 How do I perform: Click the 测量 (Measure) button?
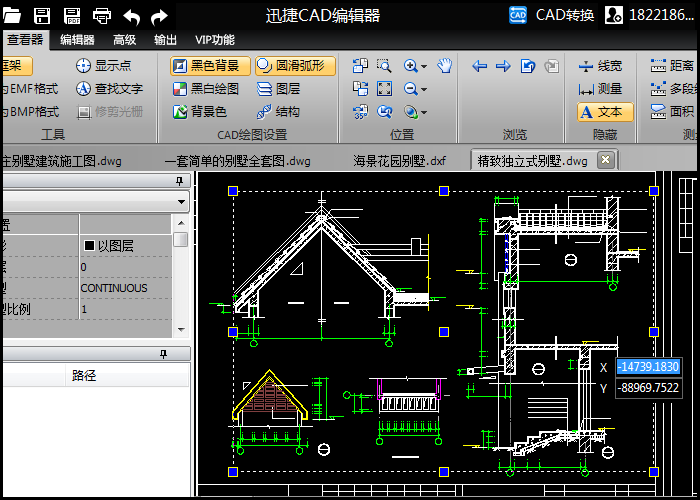coord(600,89)
